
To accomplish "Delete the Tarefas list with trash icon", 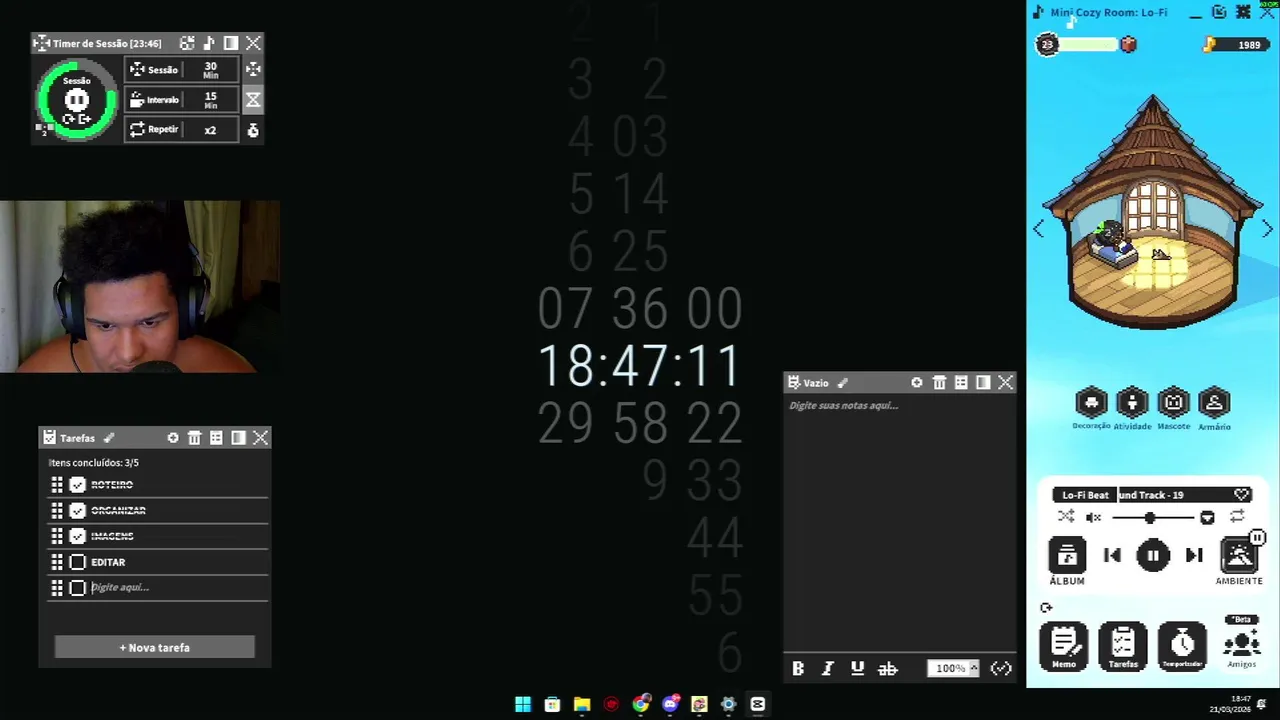I will (195, 438).
